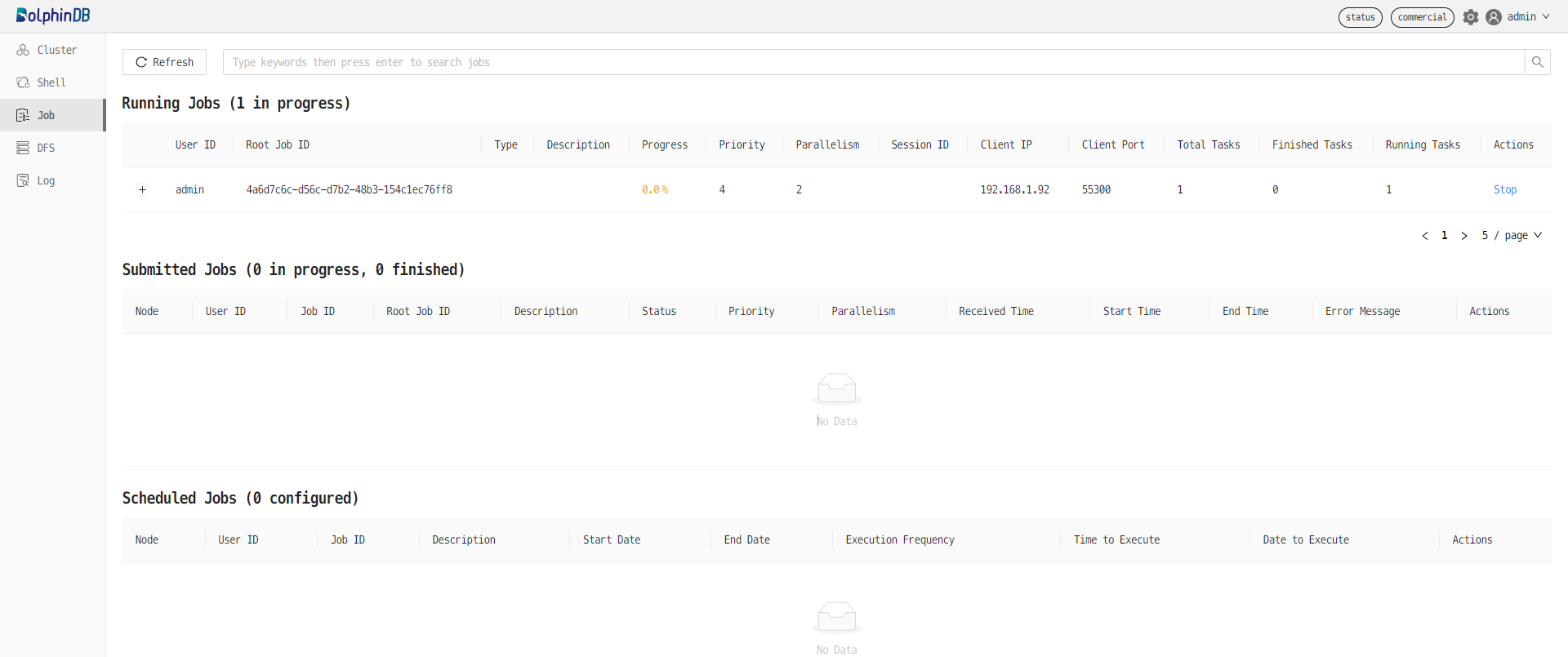
Task: Focus the job search keywords field
Action: click(874, 62)
